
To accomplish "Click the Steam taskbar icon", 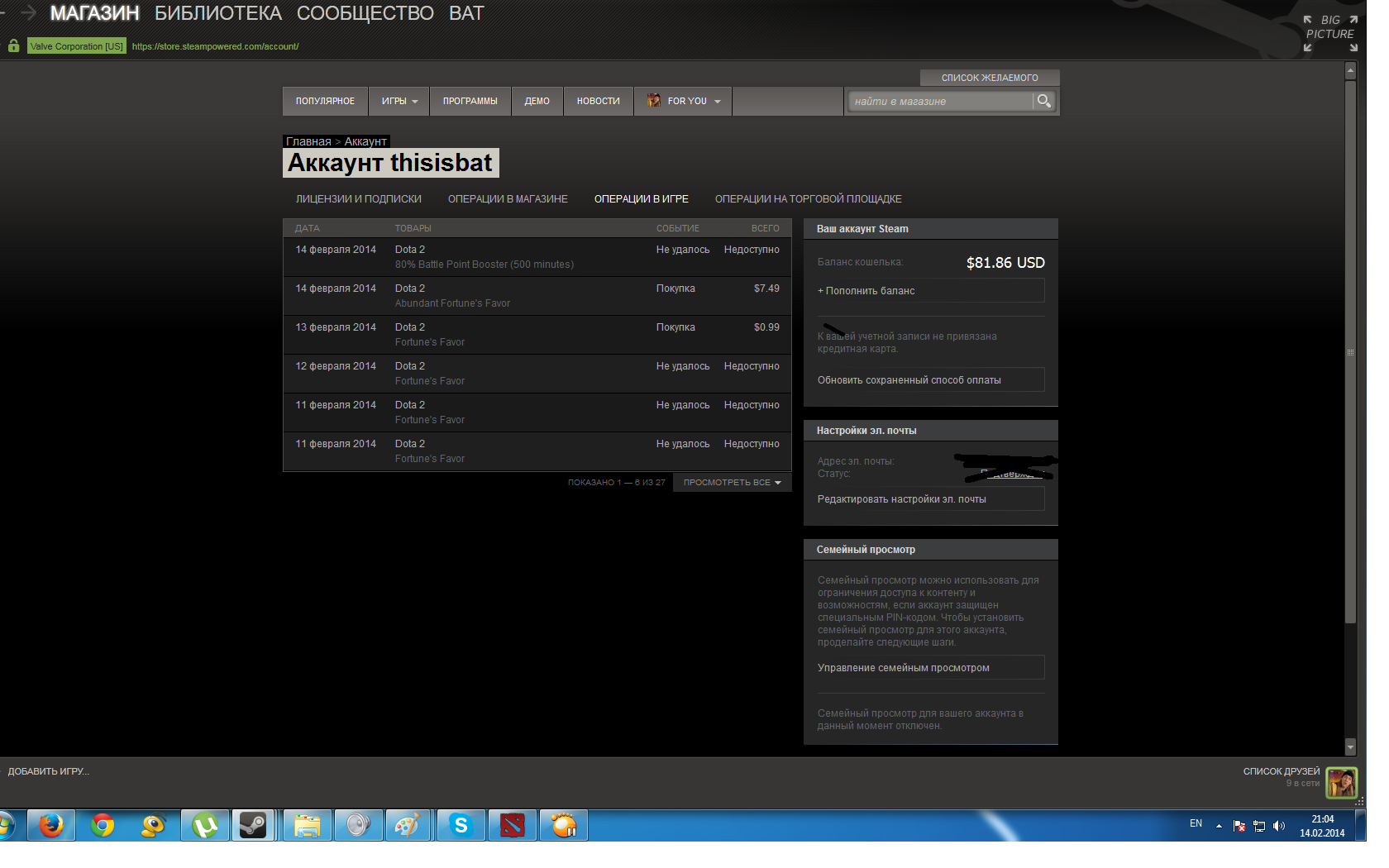I will [253, 825].
